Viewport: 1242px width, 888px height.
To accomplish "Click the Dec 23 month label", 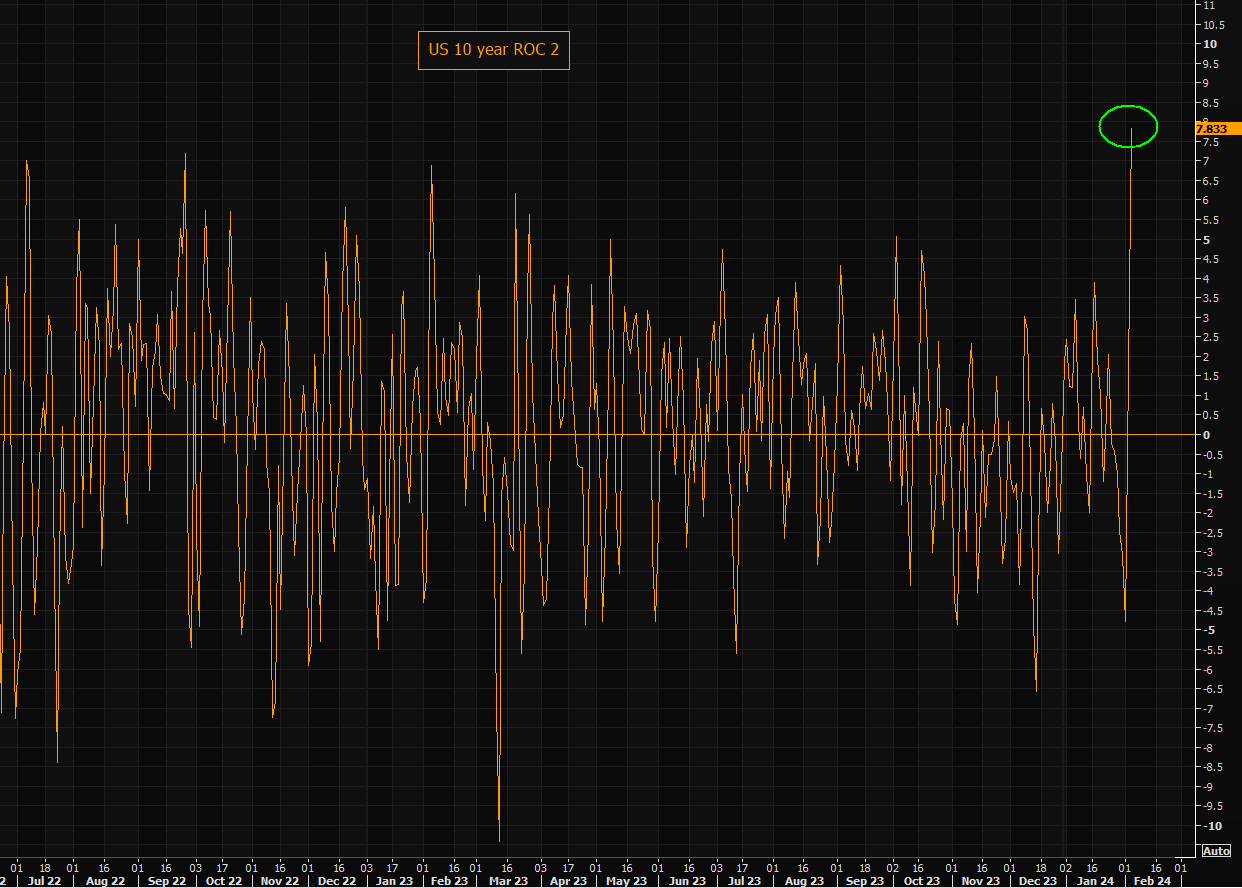I will pos(1037,881).
